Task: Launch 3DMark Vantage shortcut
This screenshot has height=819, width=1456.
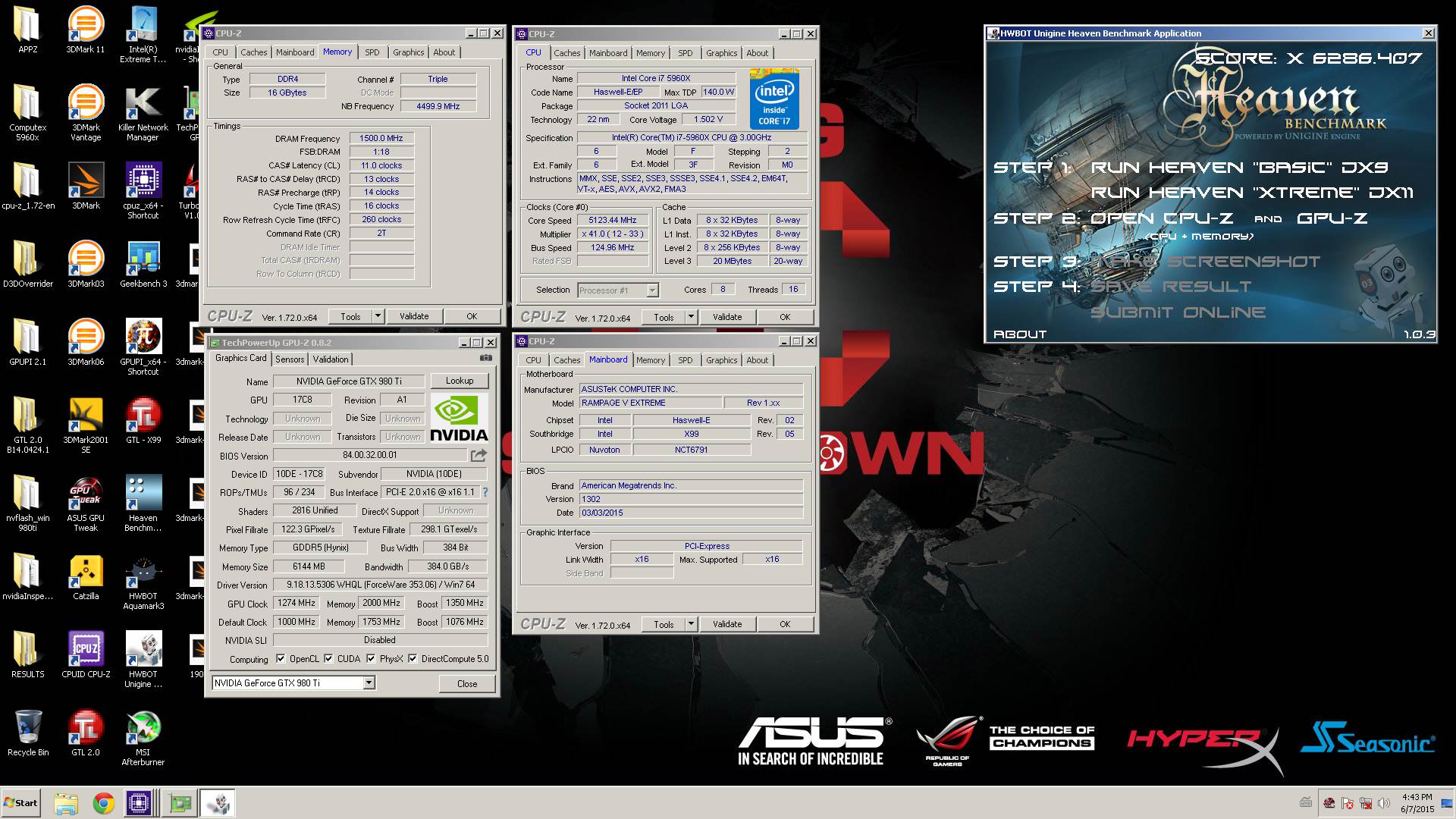Action: pos(86,112)
